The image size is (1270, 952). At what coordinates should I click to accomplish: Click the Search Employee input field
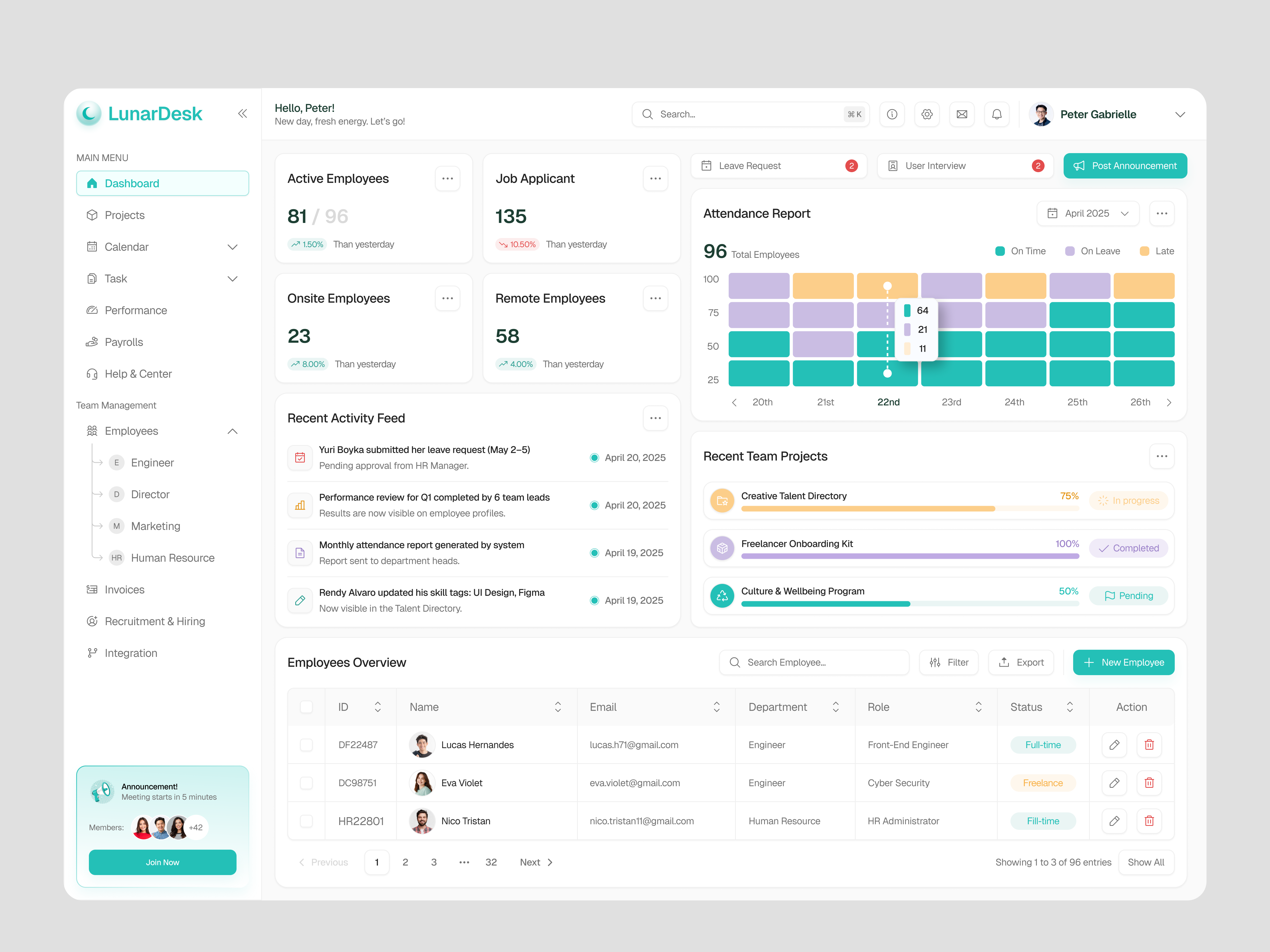814,662
